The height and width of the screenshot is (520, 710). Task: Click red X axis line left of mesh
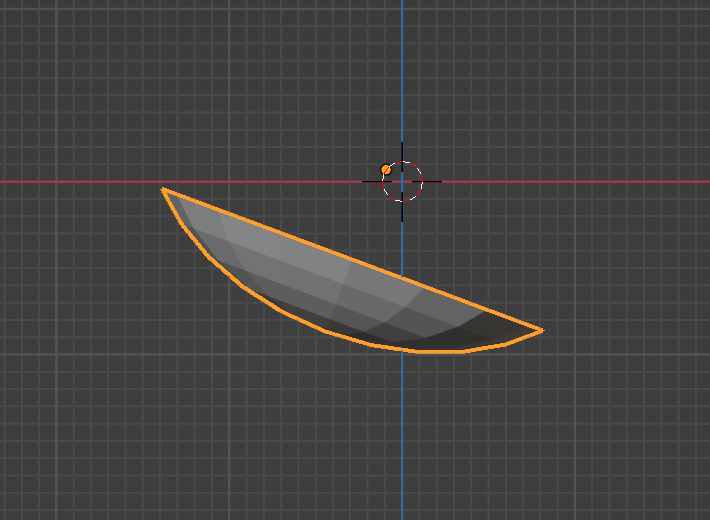tap(80, 182)
